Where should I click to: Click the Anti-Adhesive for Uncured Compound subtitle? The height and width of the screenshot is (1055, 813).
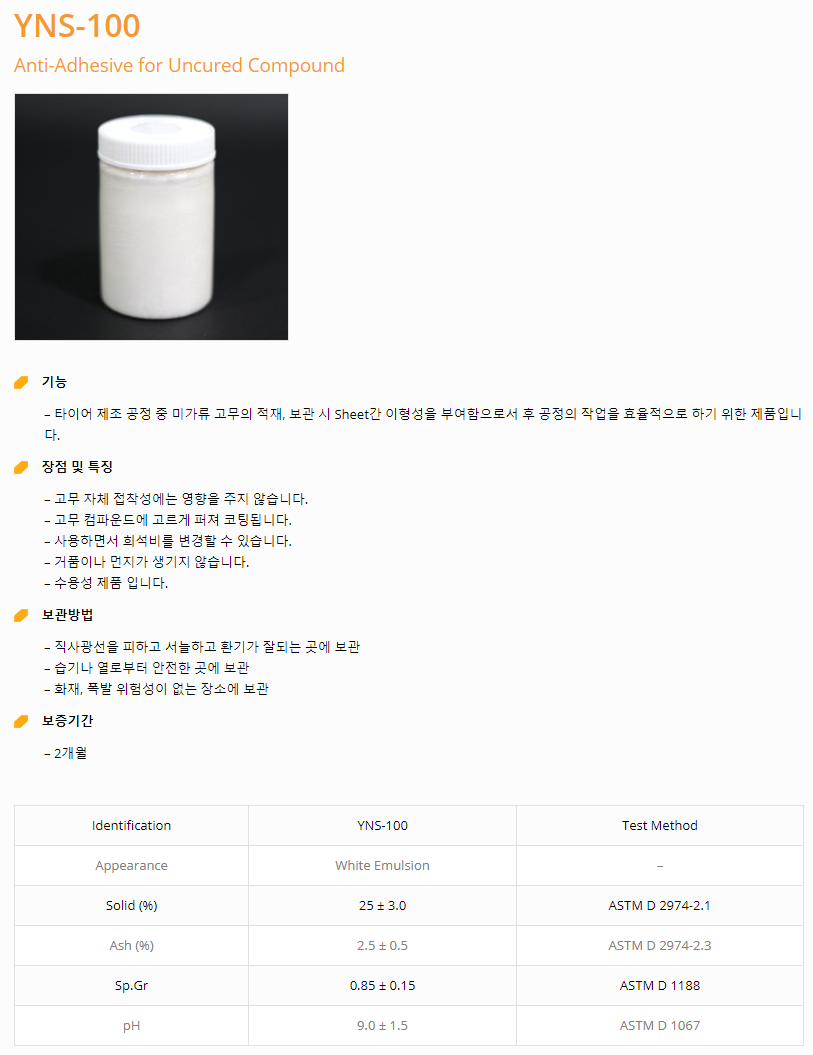(x=179, y=66)
